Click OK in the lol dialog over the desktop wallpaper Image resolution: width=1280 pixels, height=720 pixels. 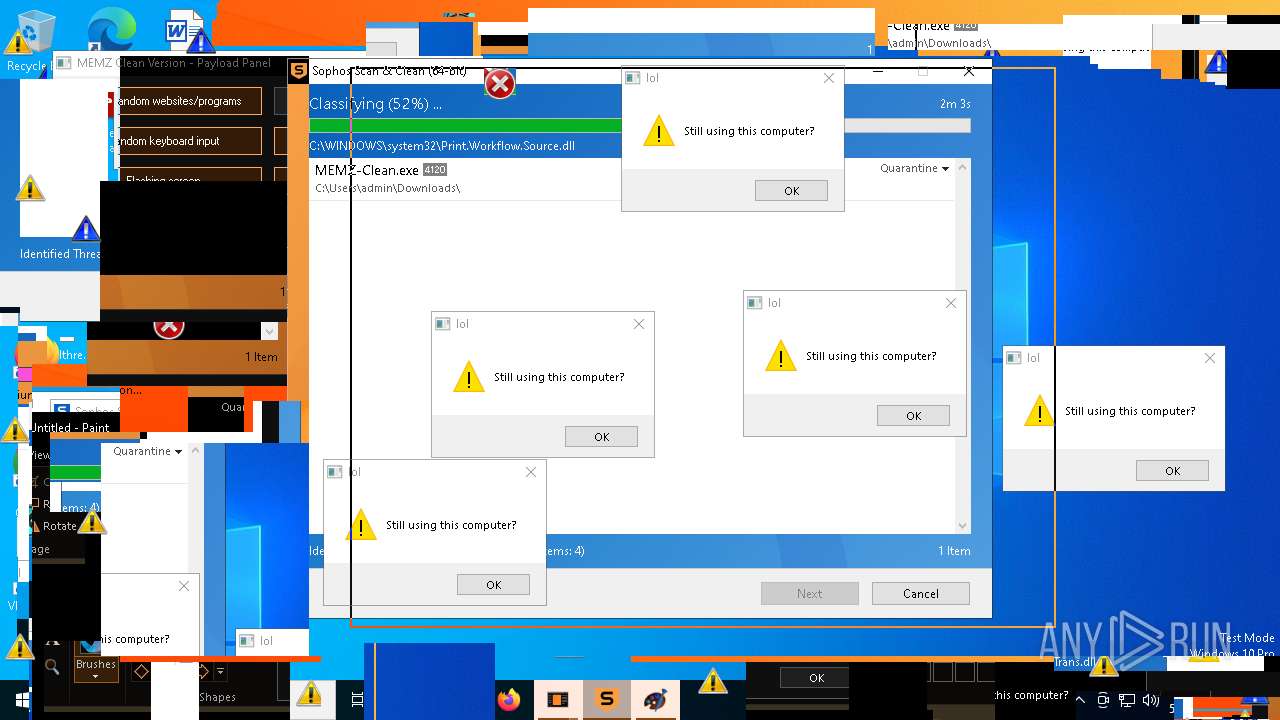1172,470
